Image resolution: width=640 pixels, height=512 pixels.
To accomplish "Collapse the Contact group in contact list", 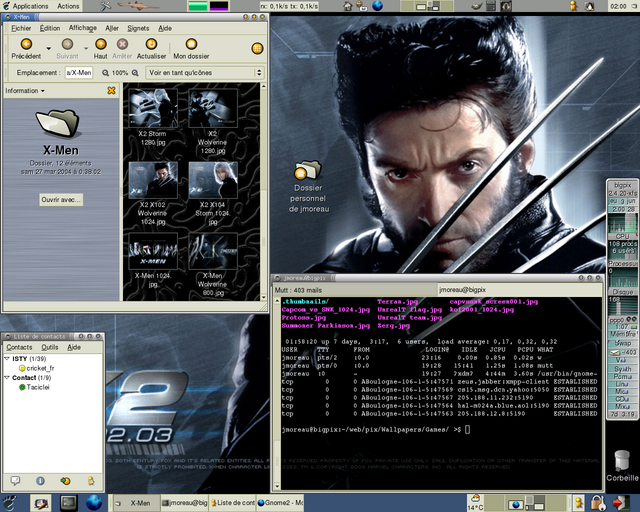I will (x=7, y=378).
